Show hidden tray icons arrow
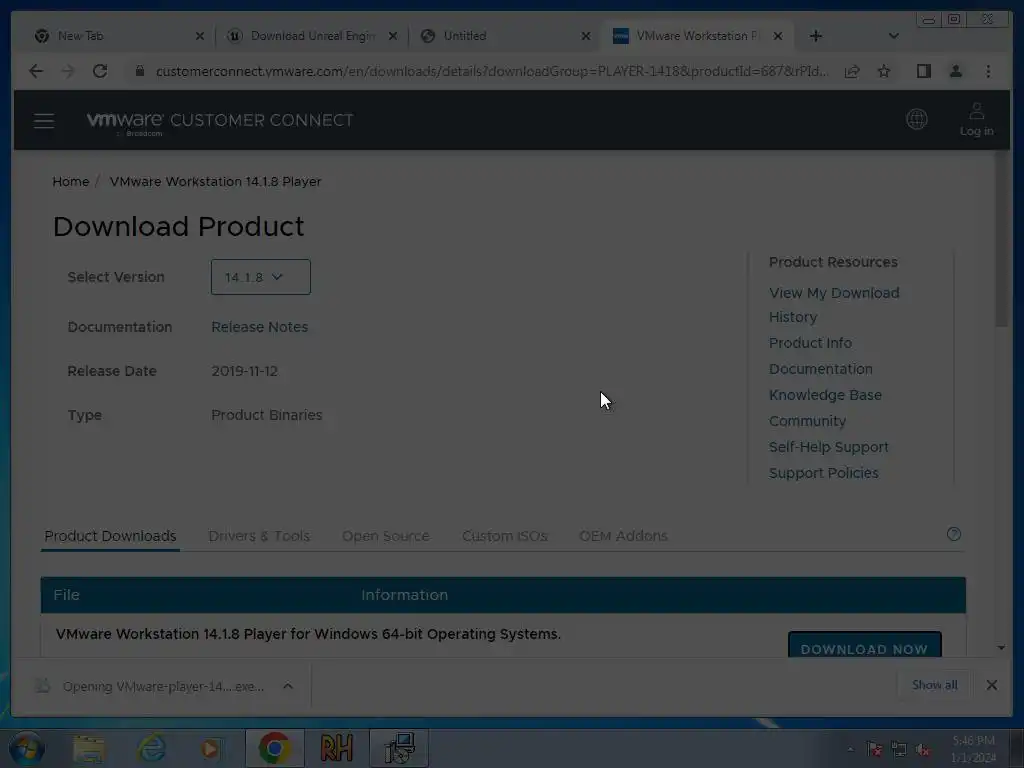 [x=850, y=750]
